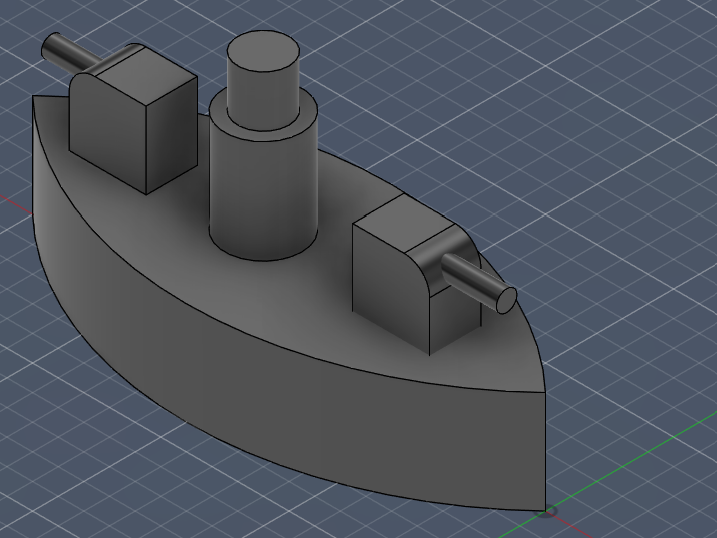
Task: Select the top circular face of the smokestack
Action: tap(263, 51)
